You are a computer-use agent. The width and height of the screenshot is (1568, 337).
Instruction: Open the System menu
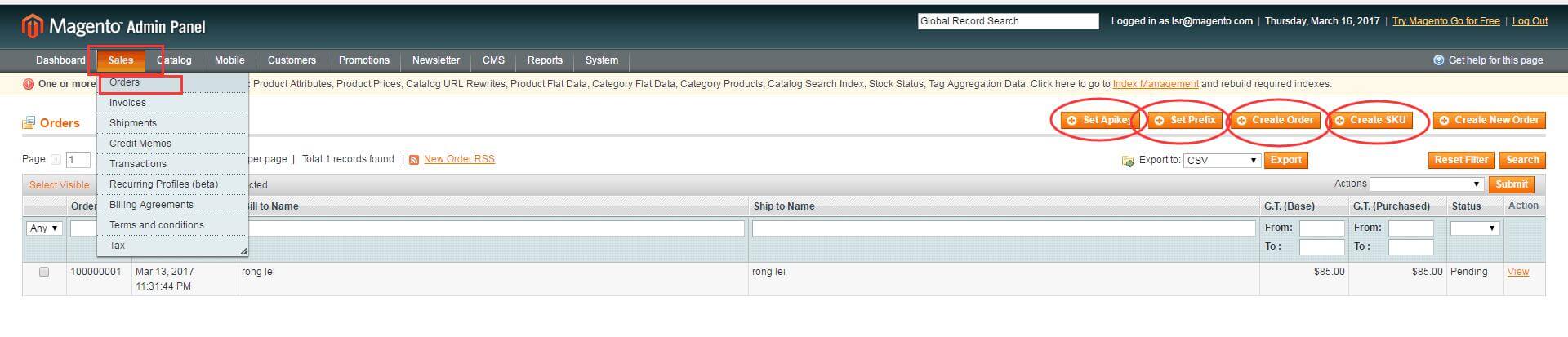pyautogui.click(x=602, y=60)
